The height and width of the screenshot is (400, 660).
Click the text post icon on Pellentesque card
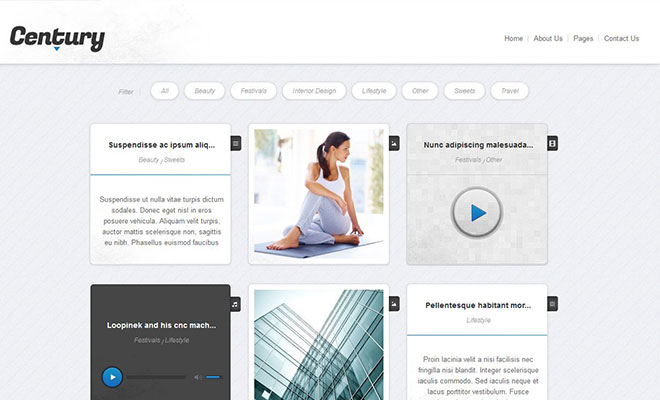pos(552,304)
